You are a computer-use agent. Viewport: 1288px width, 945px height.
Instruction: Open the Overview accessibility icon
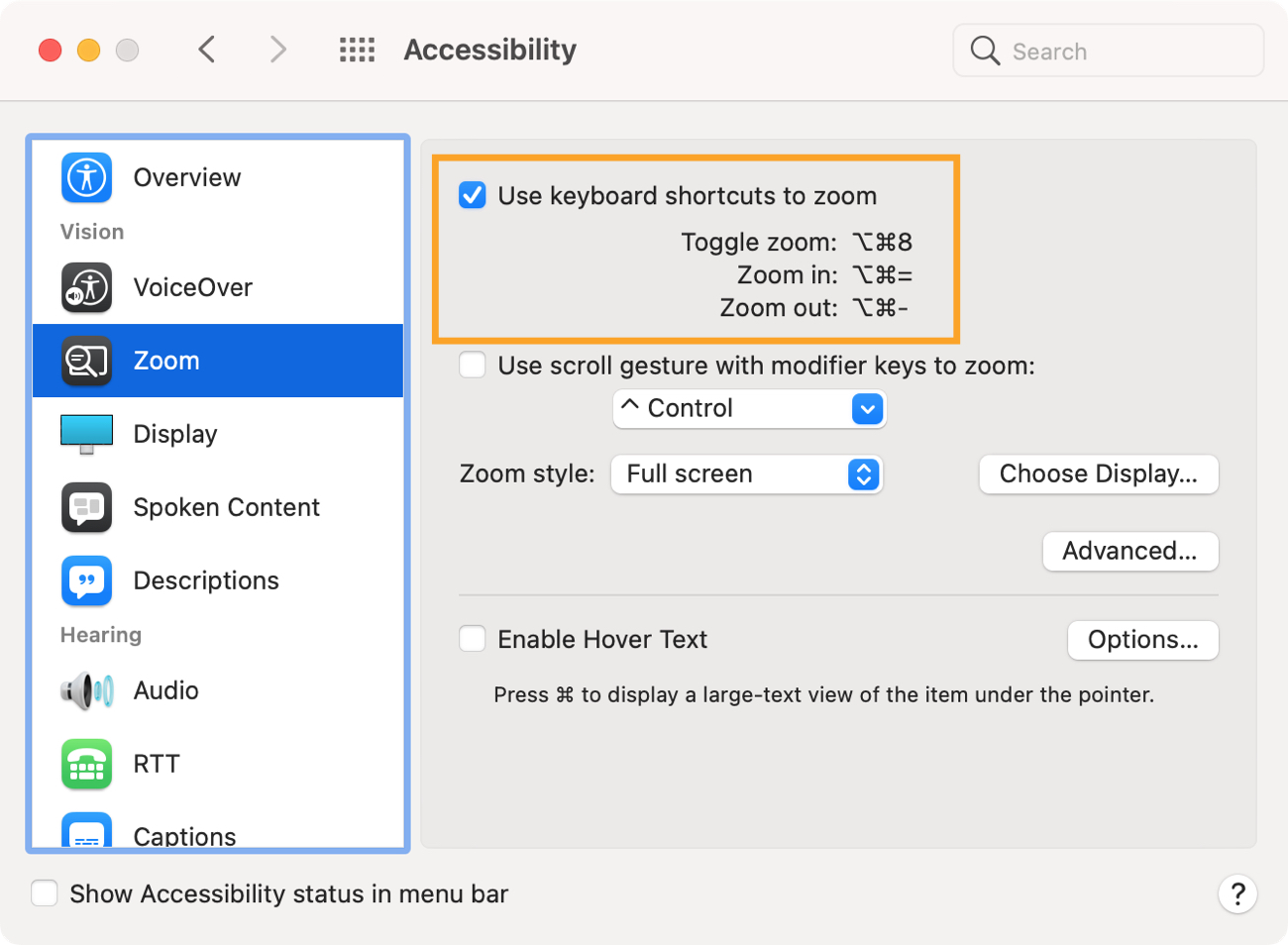coord(87,178)
